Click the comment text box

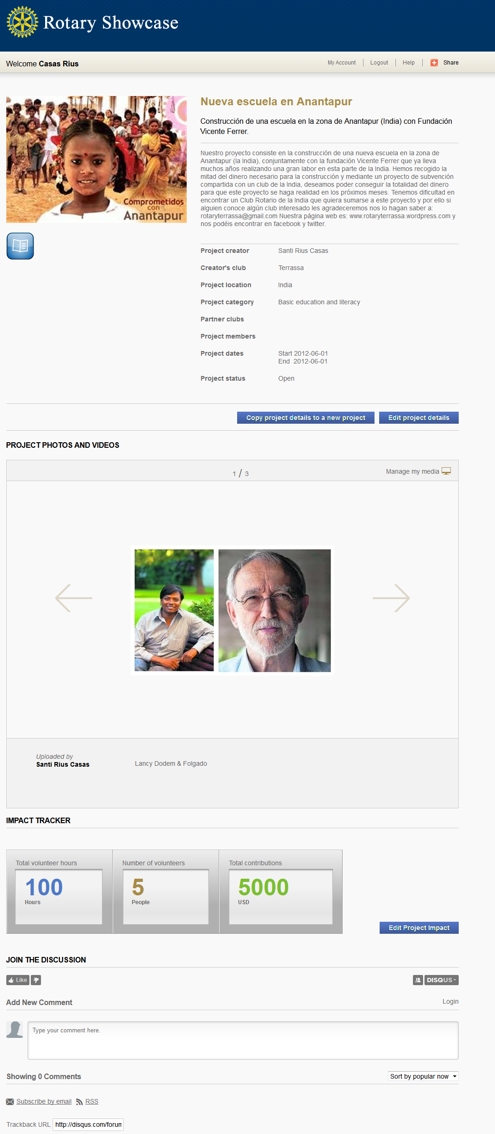pyautogui.click(x=243, y=1040)
